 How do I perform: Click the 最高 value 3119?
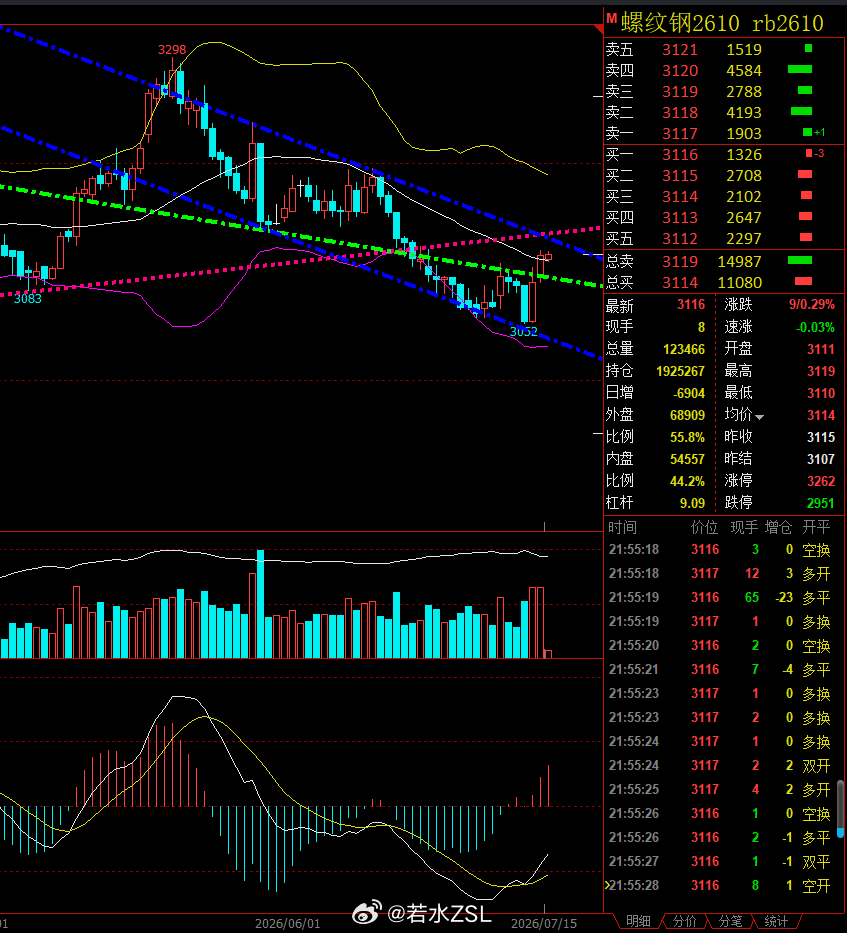click(821, 371)
